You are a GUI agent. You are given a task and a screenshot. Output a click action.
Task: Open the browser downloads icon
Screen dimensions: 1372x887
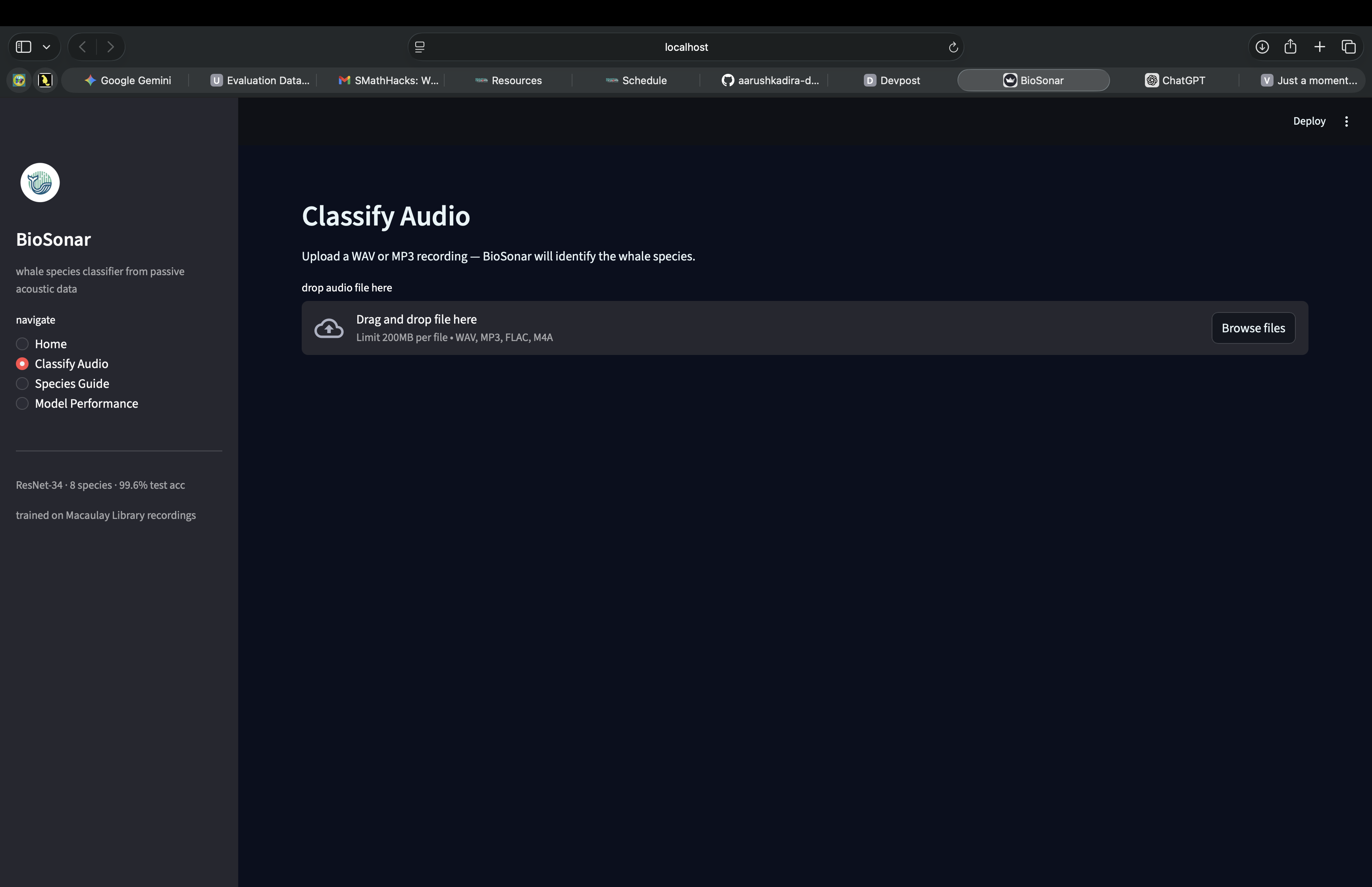click(x=1262, y=47)
